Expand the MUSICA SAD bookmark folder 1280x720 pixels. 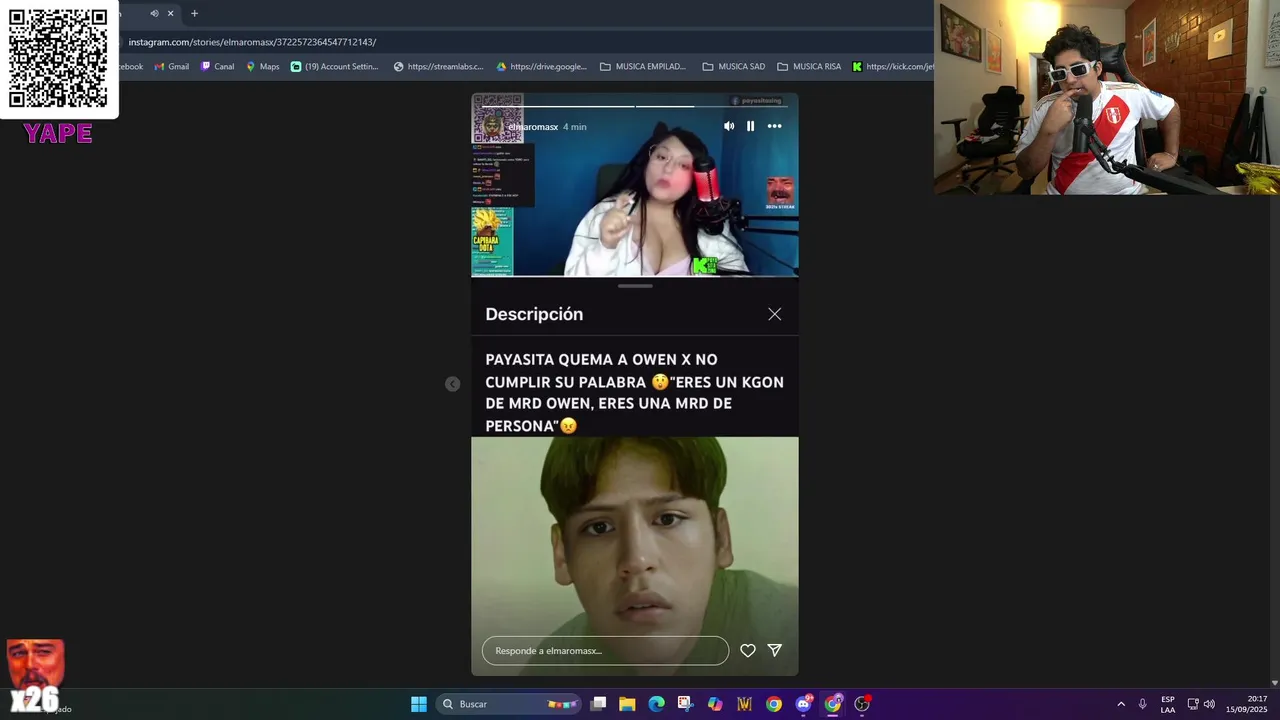click(734, 67)
